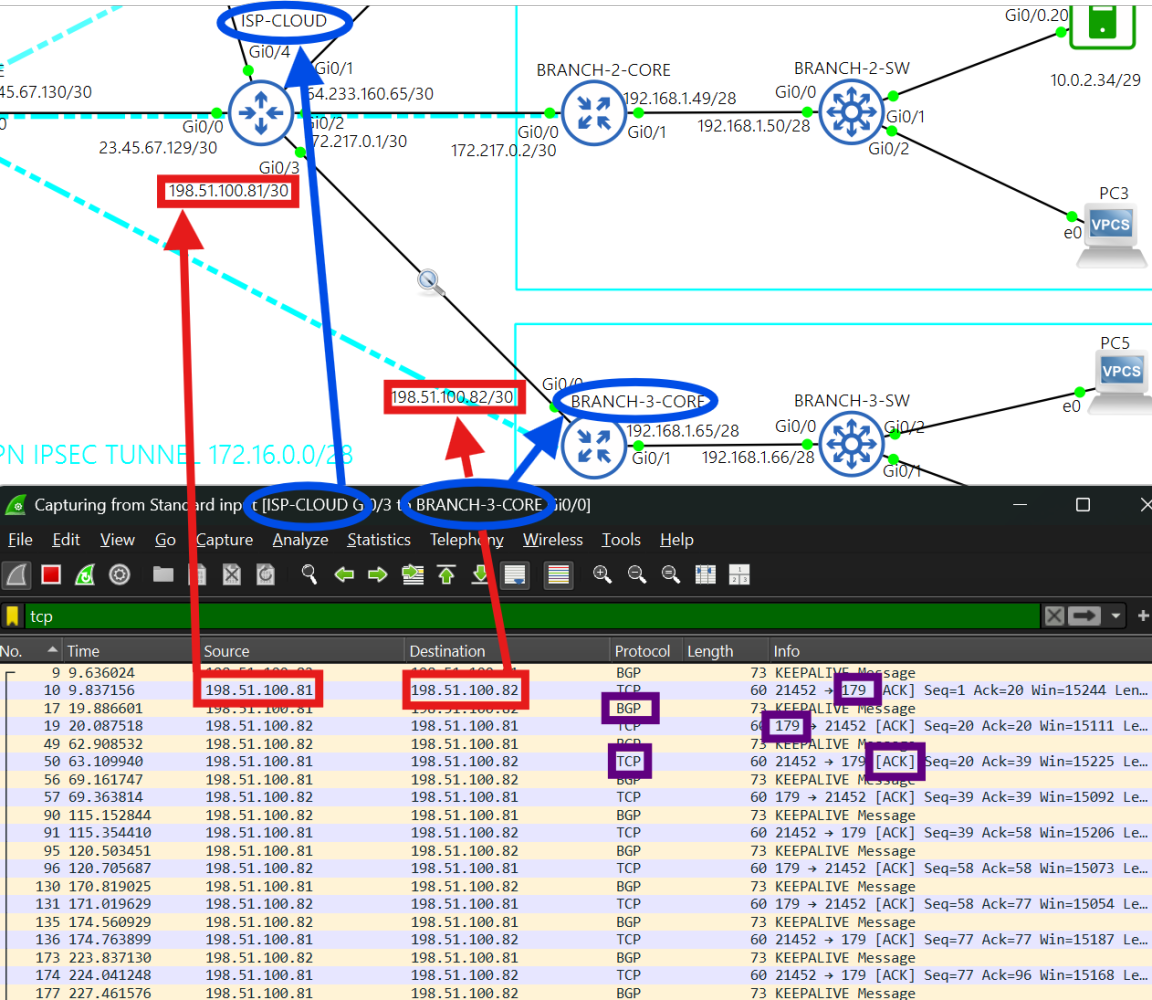Click the ISP-CLOUD router icon in topology
The height and width of the screenshot is (1000, 1152).
click(260, 113)
